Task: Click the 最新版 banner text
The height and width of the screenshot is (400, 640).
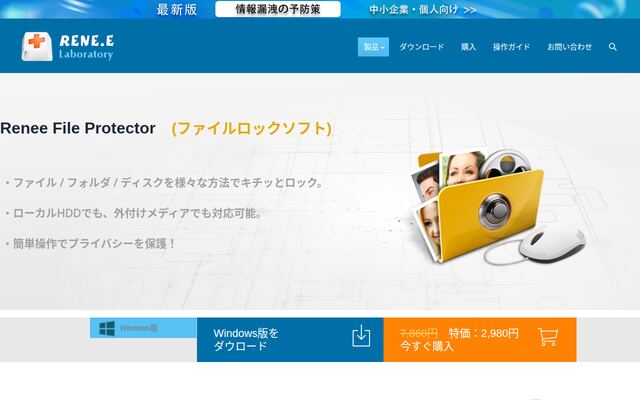Action: (x=177, y=9)
